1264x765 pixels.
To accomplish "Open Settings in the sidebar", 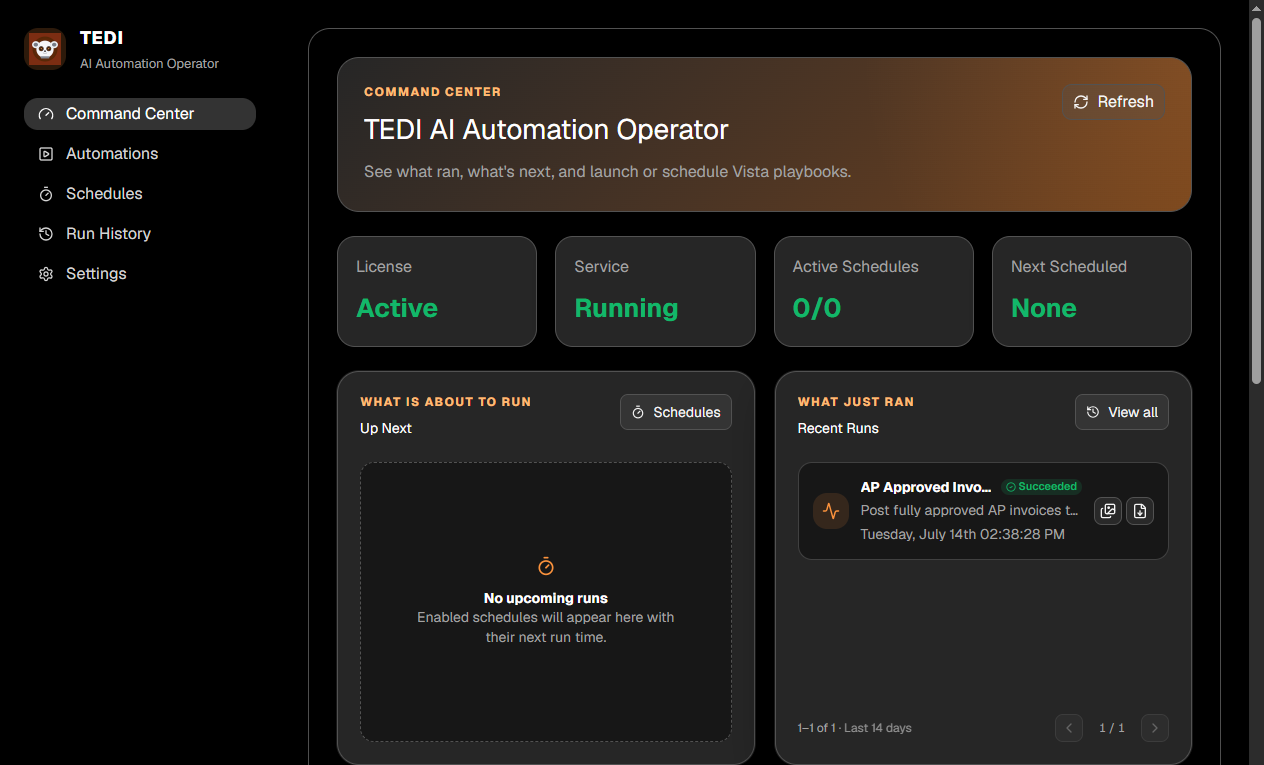I will pyautogui.click(x=140, y=274).
